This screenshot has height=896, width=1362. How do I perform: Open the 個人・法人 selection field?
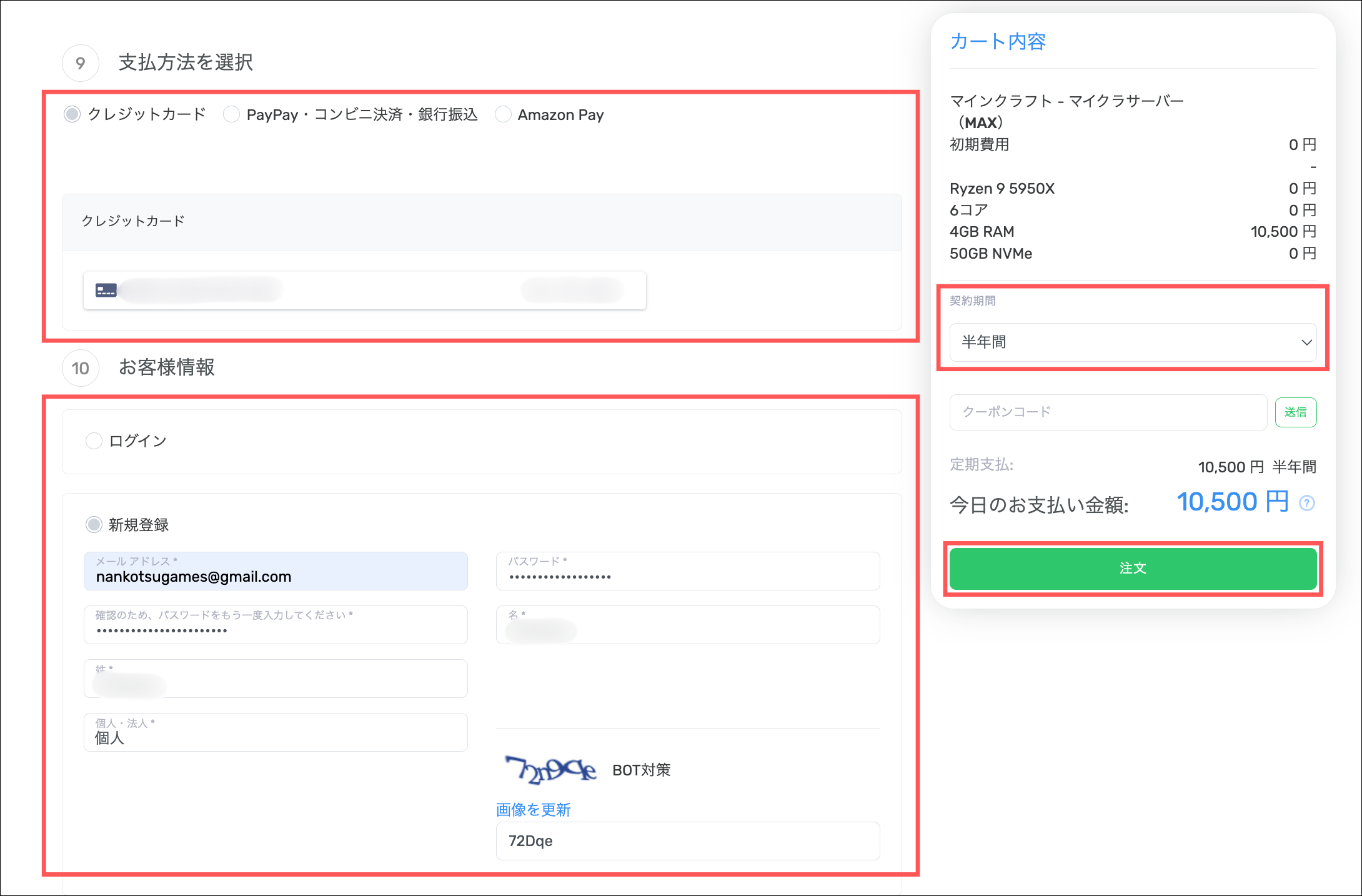pos(276,732)
